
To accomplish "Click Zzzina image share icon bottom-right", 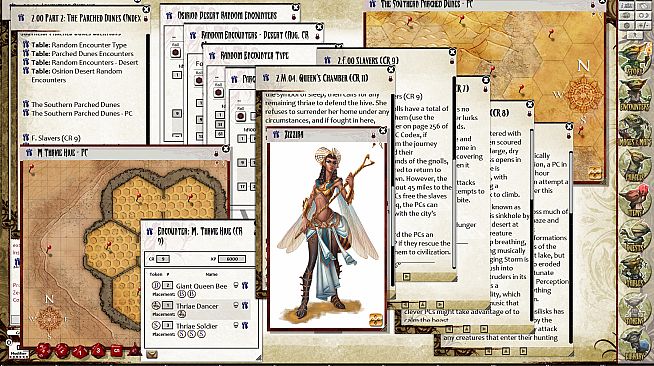I will (376, 320).
